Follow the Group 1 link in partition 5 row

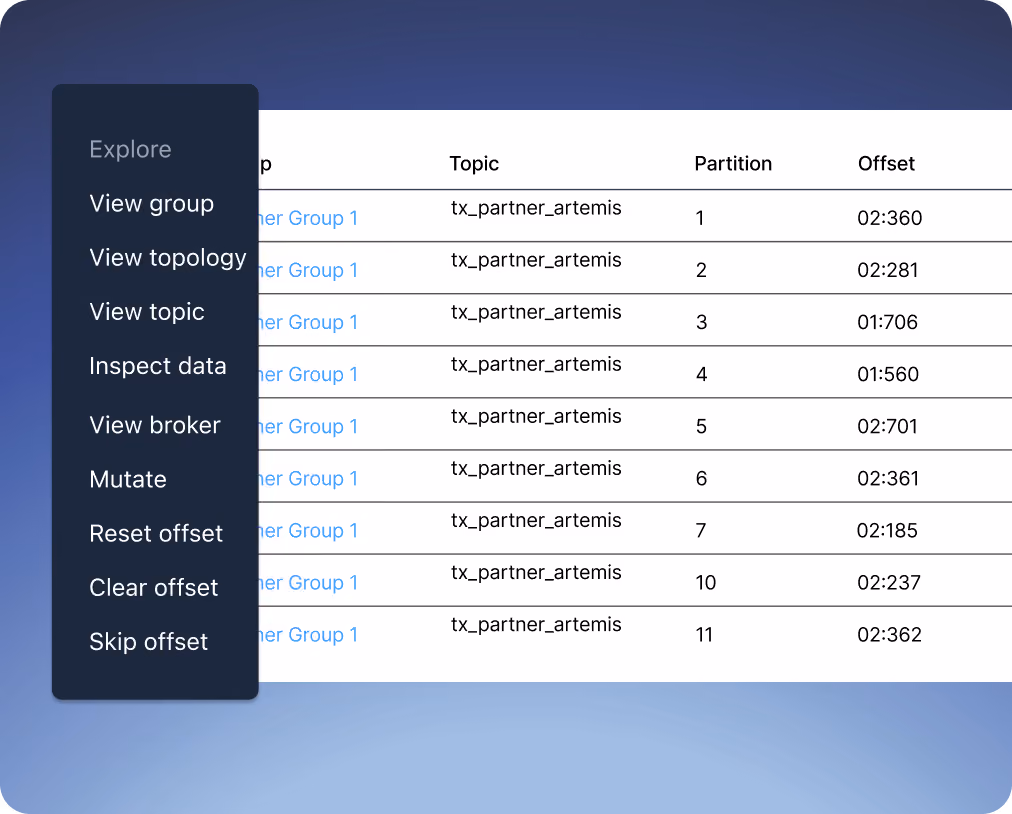(x=309, y=427)
